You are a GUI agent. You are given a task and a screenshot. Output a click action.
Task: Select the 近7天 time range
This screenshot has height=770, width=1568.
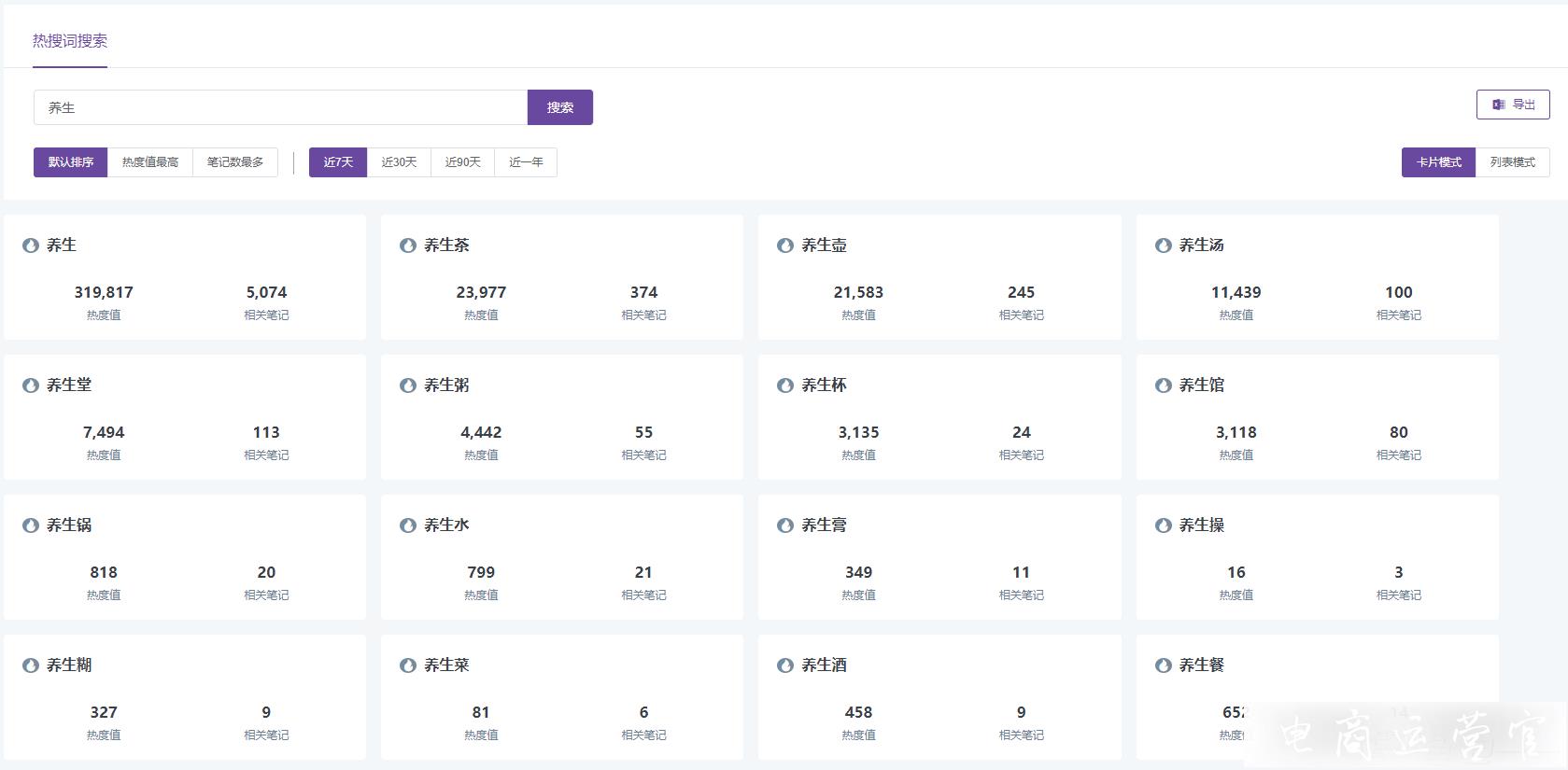pos(338,162)
